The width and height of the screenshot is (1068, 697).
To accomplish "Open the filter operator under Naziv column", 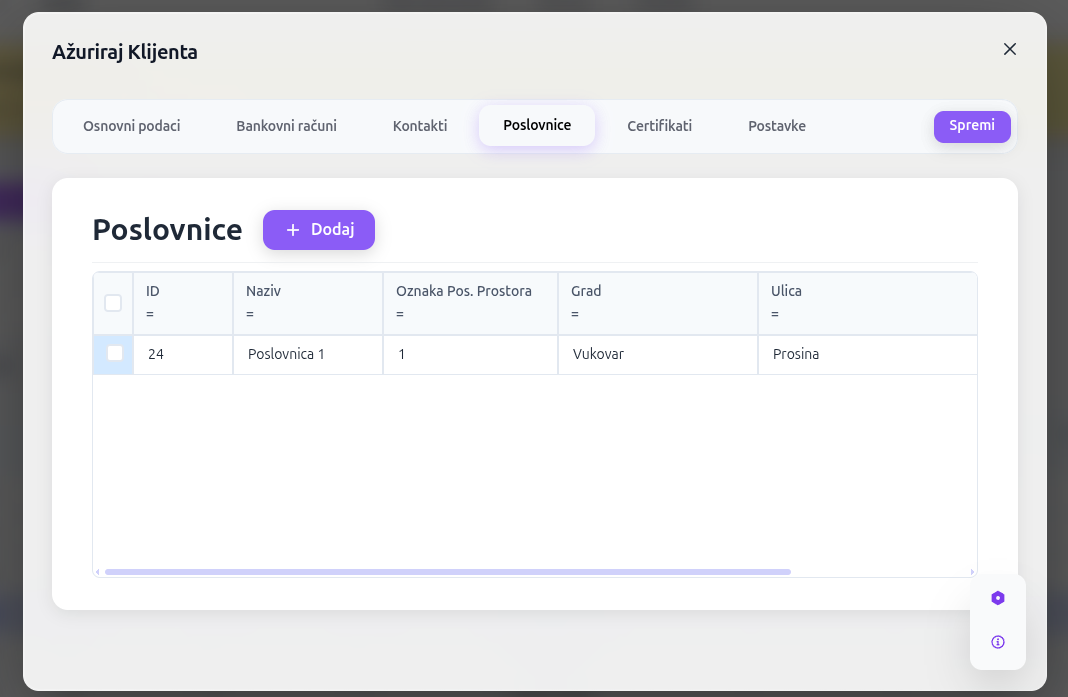I will (250, 314).
